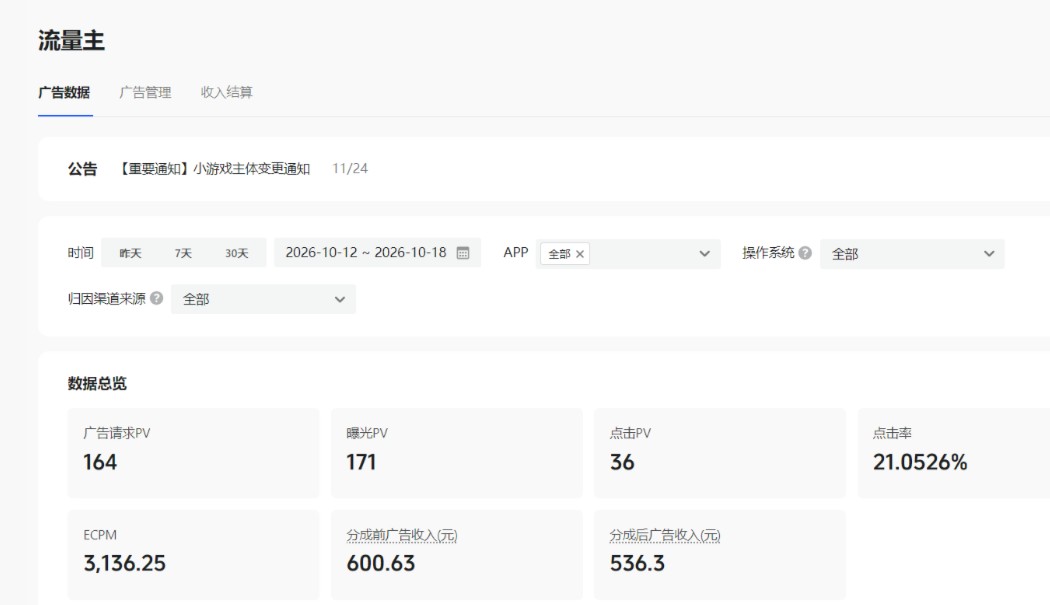The height and width of the screenshot is (605, 1050).
Task: Switch to the 广告管理 tab
Action: tap(145, 92)
